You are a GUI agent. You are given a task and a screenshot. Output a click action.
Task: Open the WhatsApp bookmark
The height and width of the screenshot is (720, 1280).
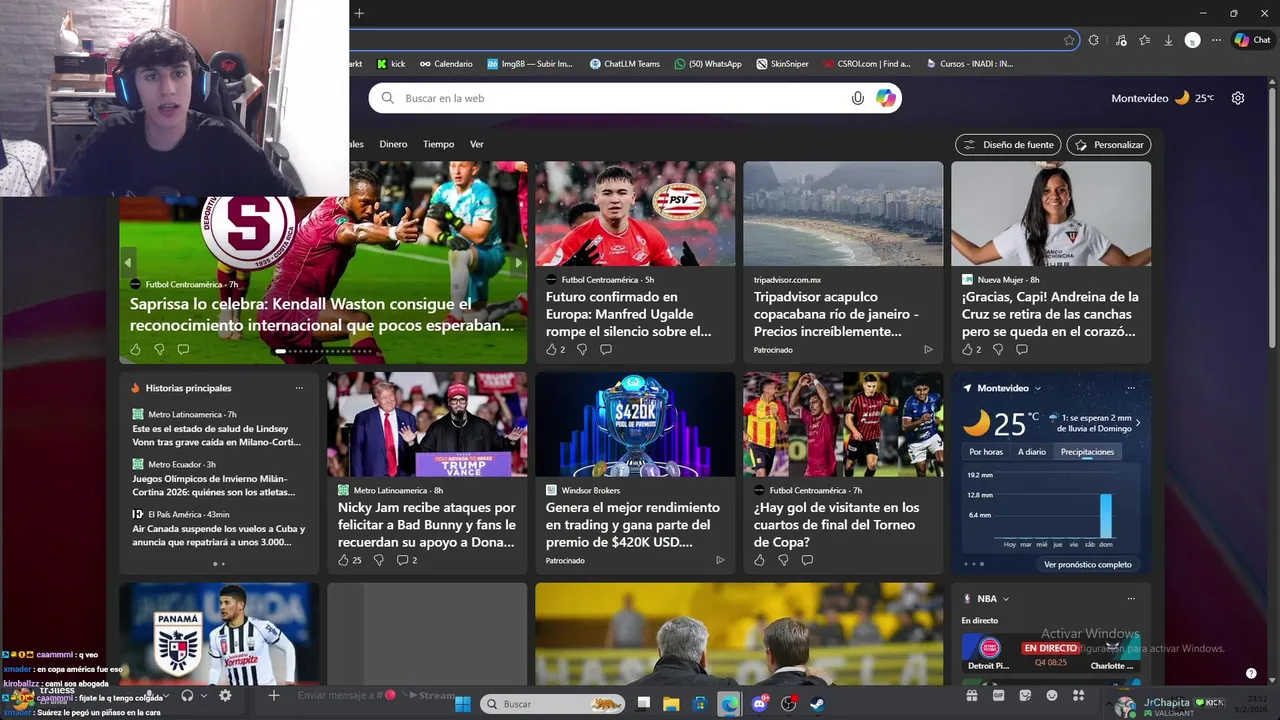click(x=708, y=63)
